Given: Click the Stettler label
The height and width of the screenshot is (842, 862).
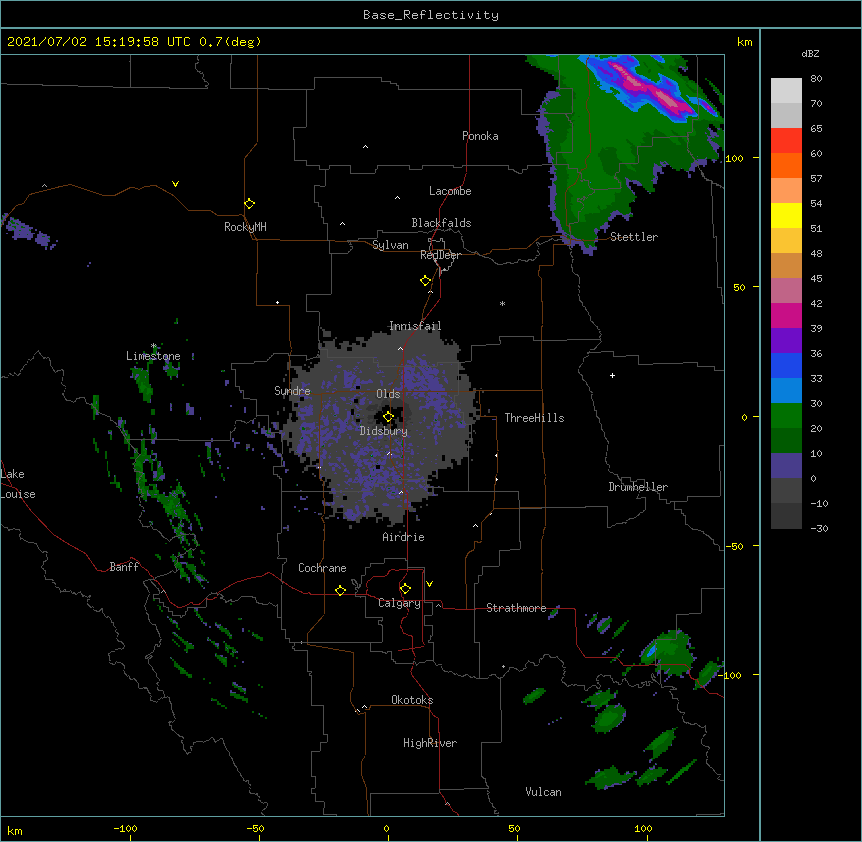Looking at the screenshot, I should click(634, 237).
